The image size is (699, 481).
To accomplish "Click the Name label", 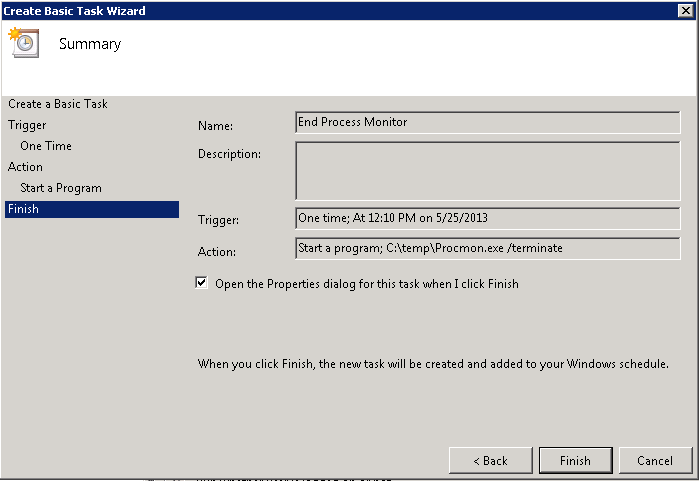I will point(215,126).
